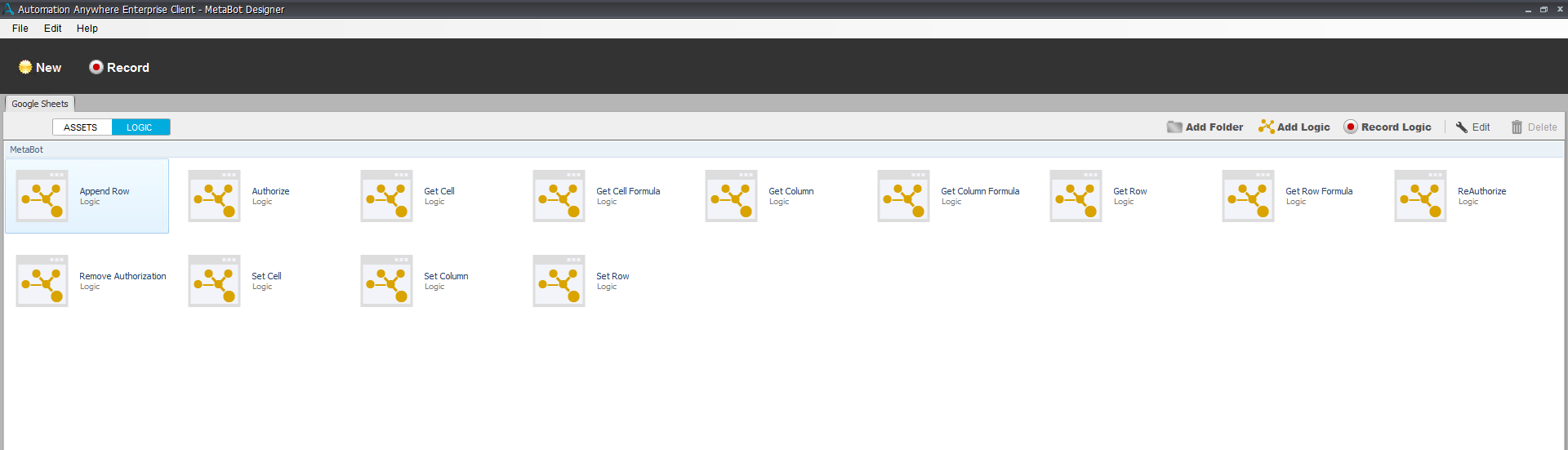The image size is (1568, 450).
Task: Click 'Logic' subtitle under ReAuthorize
Action: coord(1468,202)
